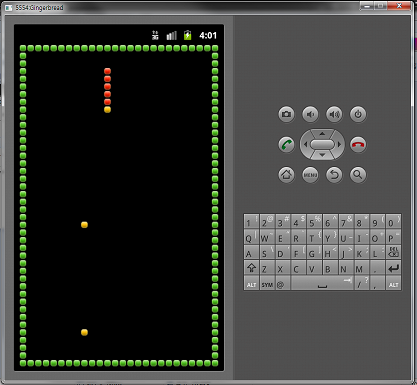This screenshot has height=385, width=417.
Task: Tap the number 0 key
Action: click(x=393, y=222)
